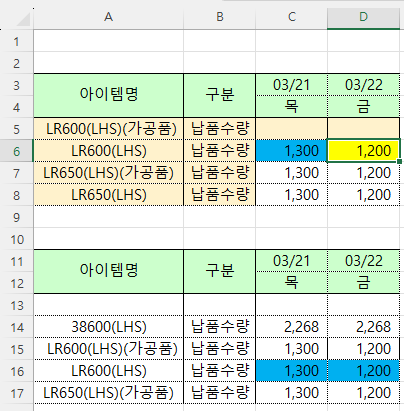Click 1,200 cell in row 15
404x411 pixels.
(x=364, y=349)
